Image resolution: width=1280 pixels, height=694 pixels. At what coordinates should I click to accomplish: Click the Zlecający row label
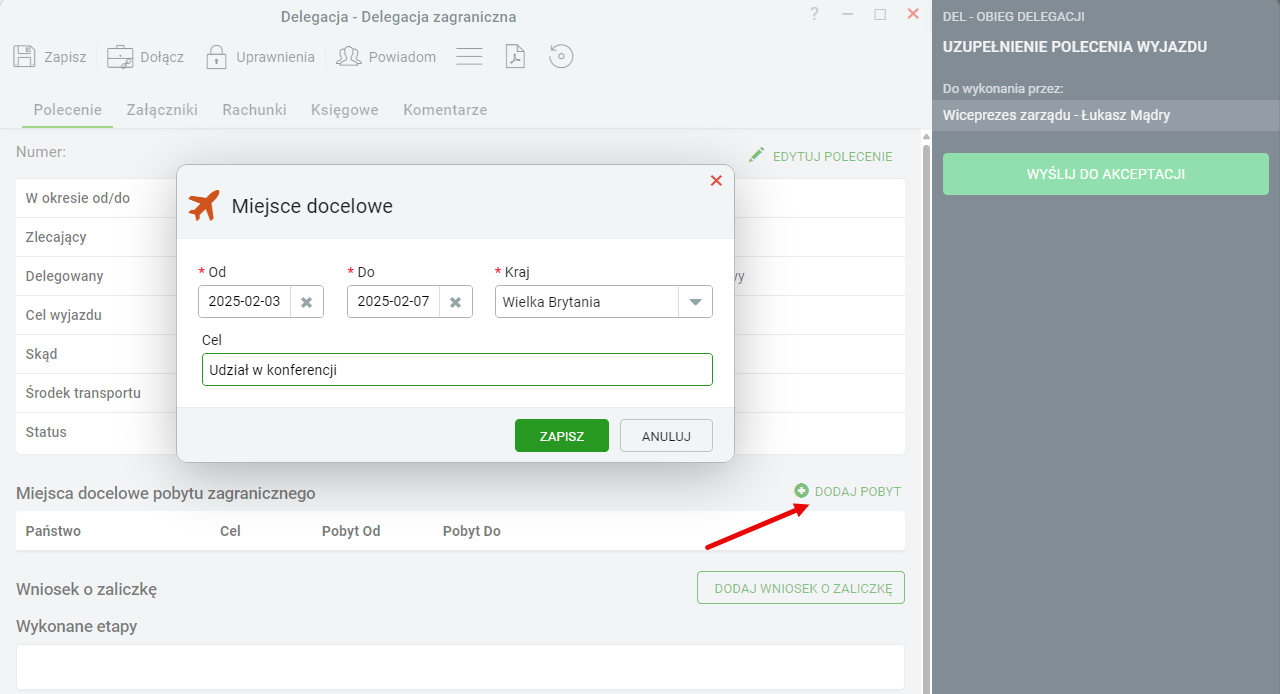point(56,237)
